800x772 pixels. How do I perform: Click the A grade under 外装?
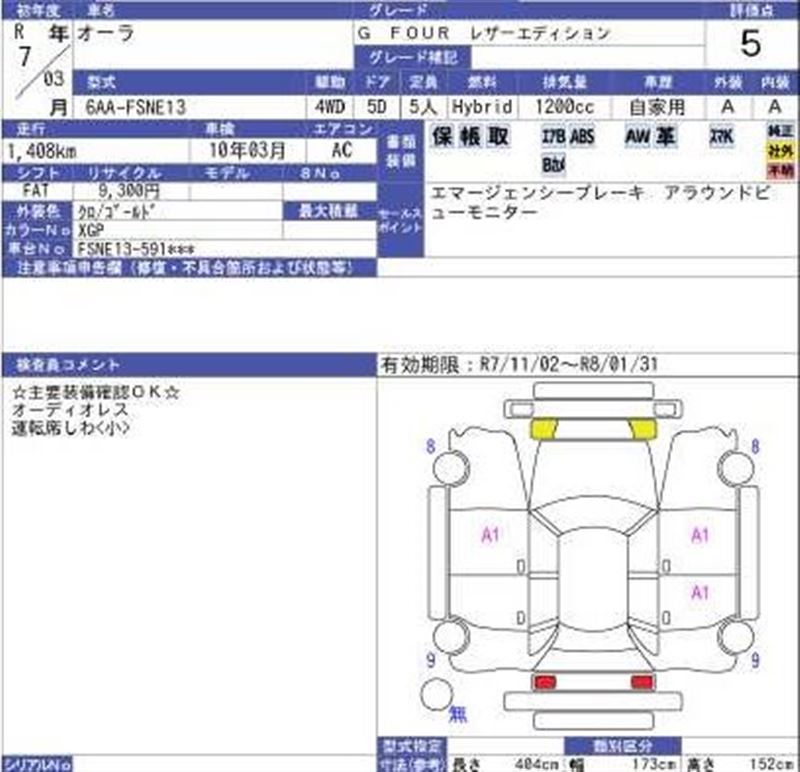click(x=728, y=107)
